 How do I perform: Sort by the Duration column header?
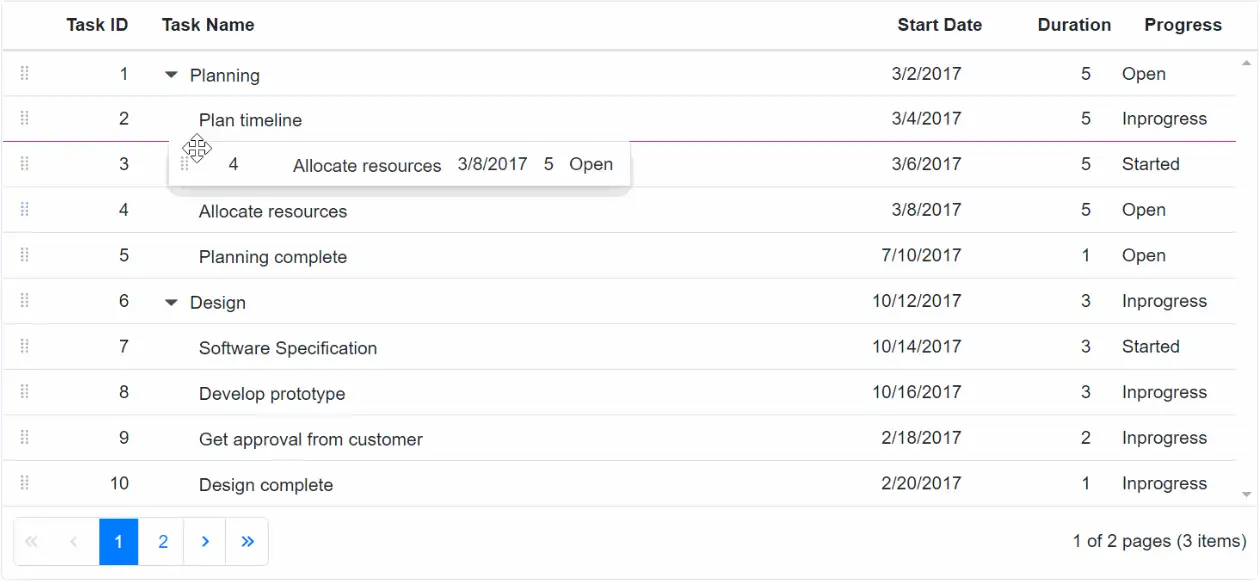point(1074,24)
